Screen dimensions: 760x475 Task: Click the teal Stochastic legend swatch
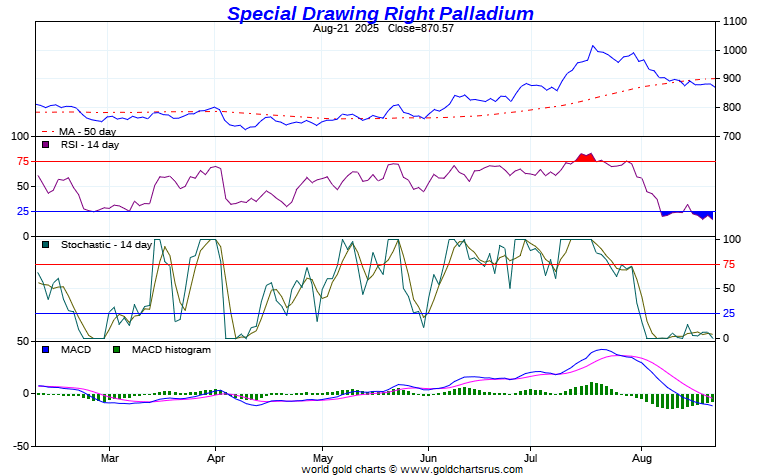point(46,245)
